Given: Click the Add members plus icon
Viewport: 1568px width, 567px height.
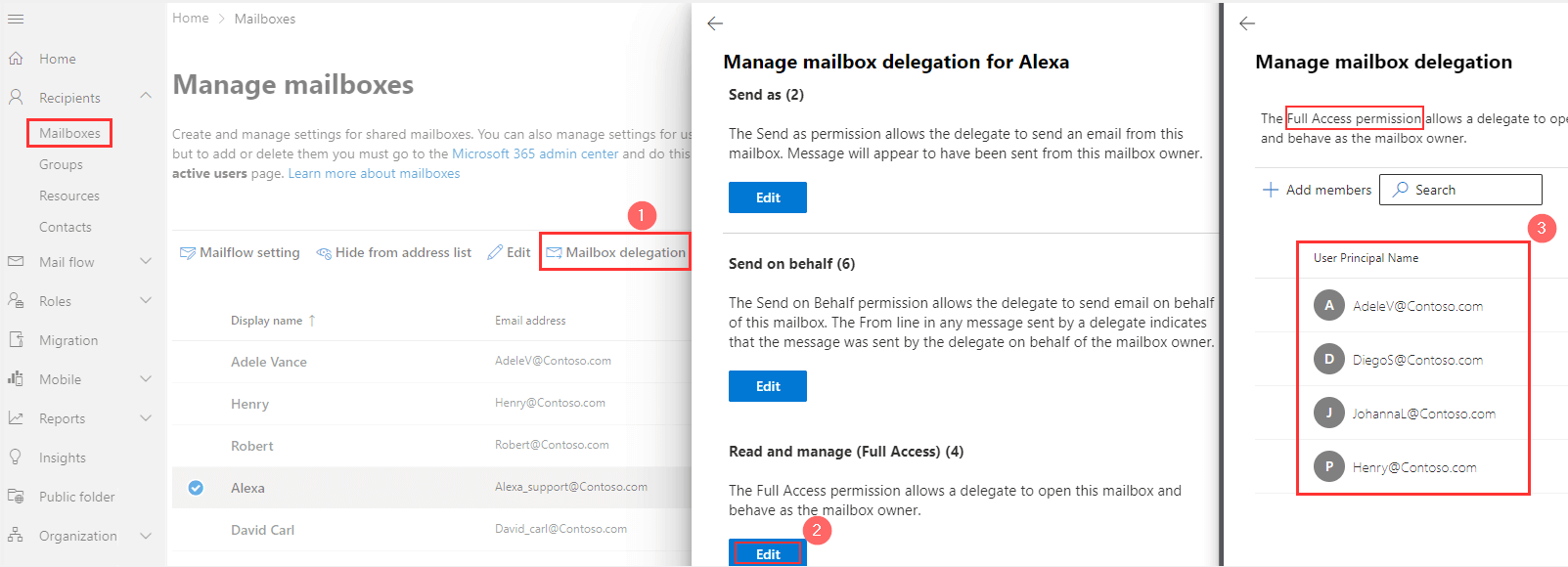Looking at the screenshot, I should point(1270,189).
